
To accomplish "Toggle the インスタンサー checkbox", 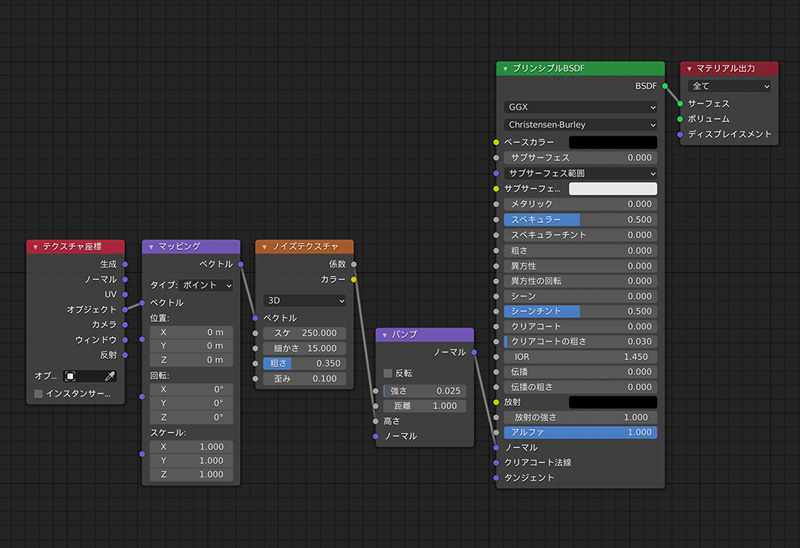I will pos(38,394).
